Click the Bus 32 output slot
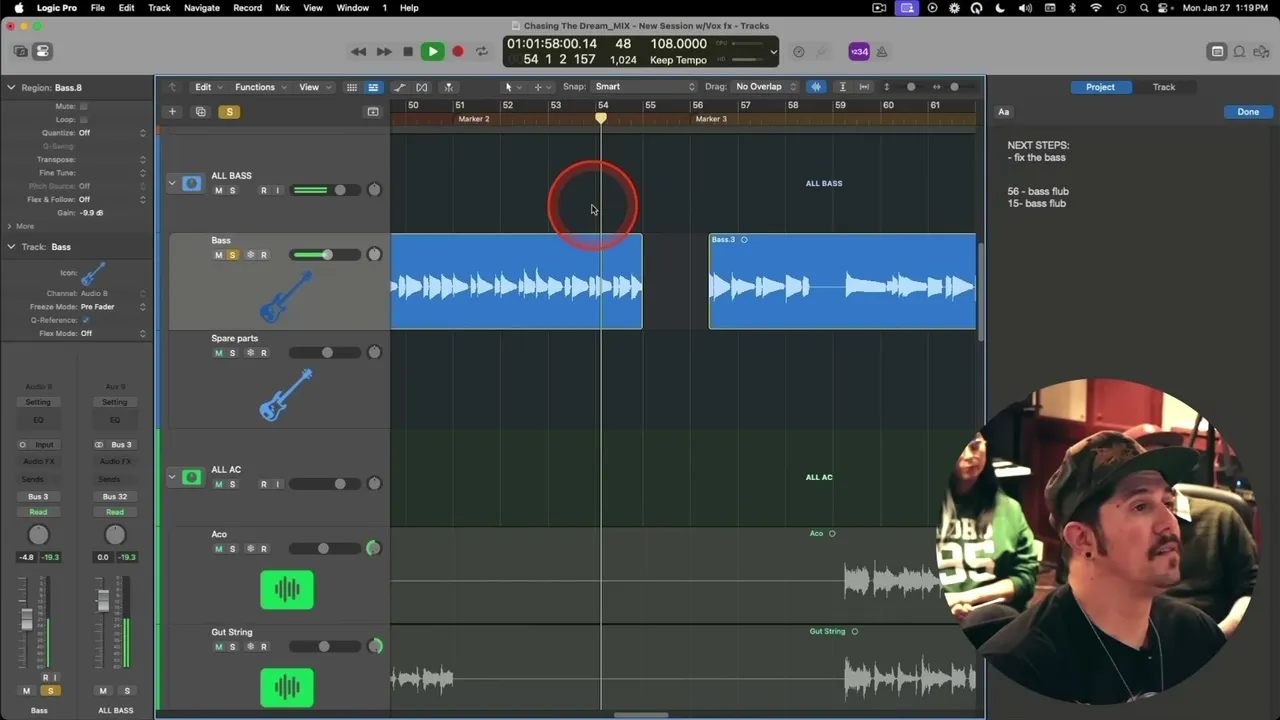Screen dimensions: 1280x720 (115, 497)
